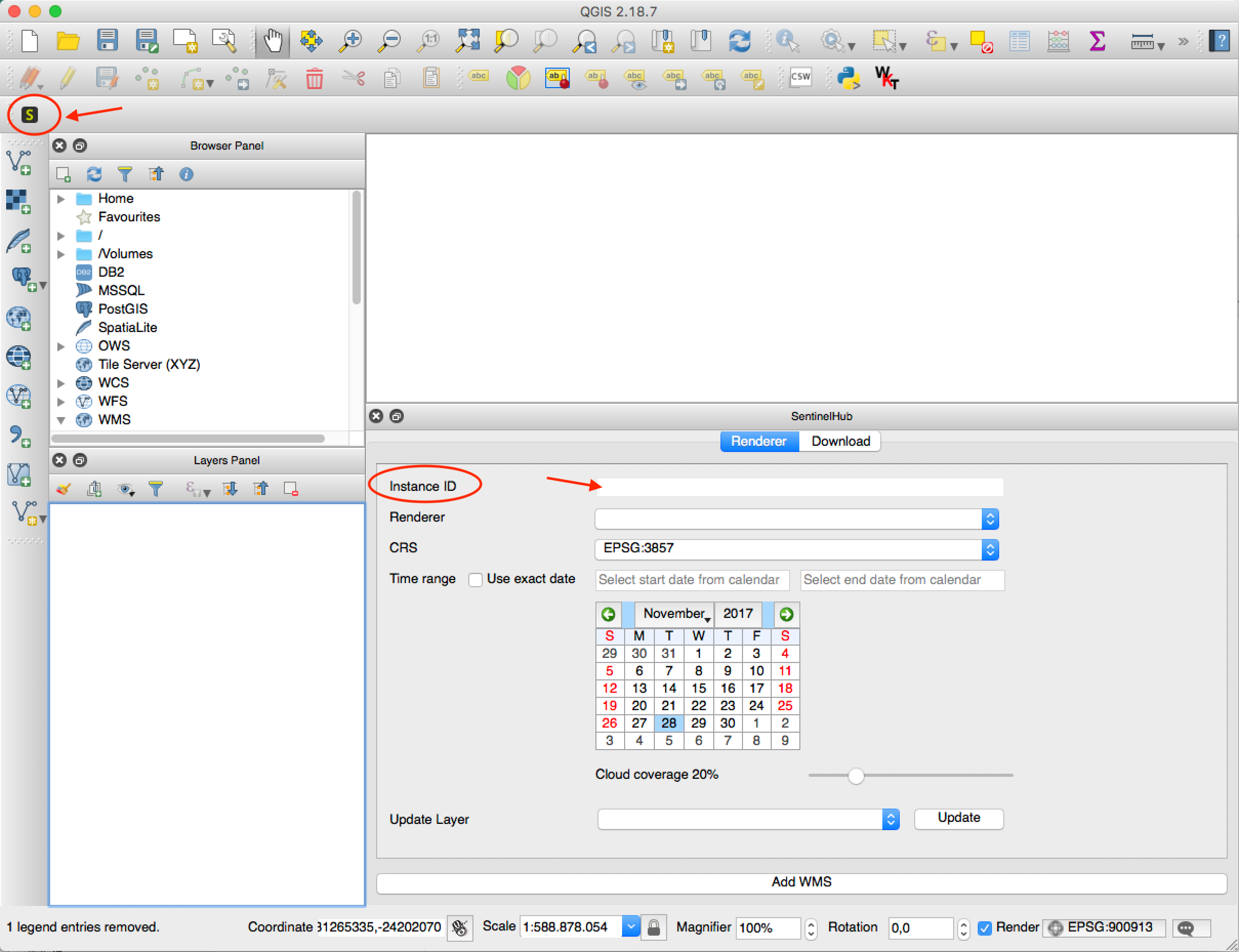Open the Sigma statistical summary tool
This screenshot has height=952, width=1239.
(x=1097, y=41)
